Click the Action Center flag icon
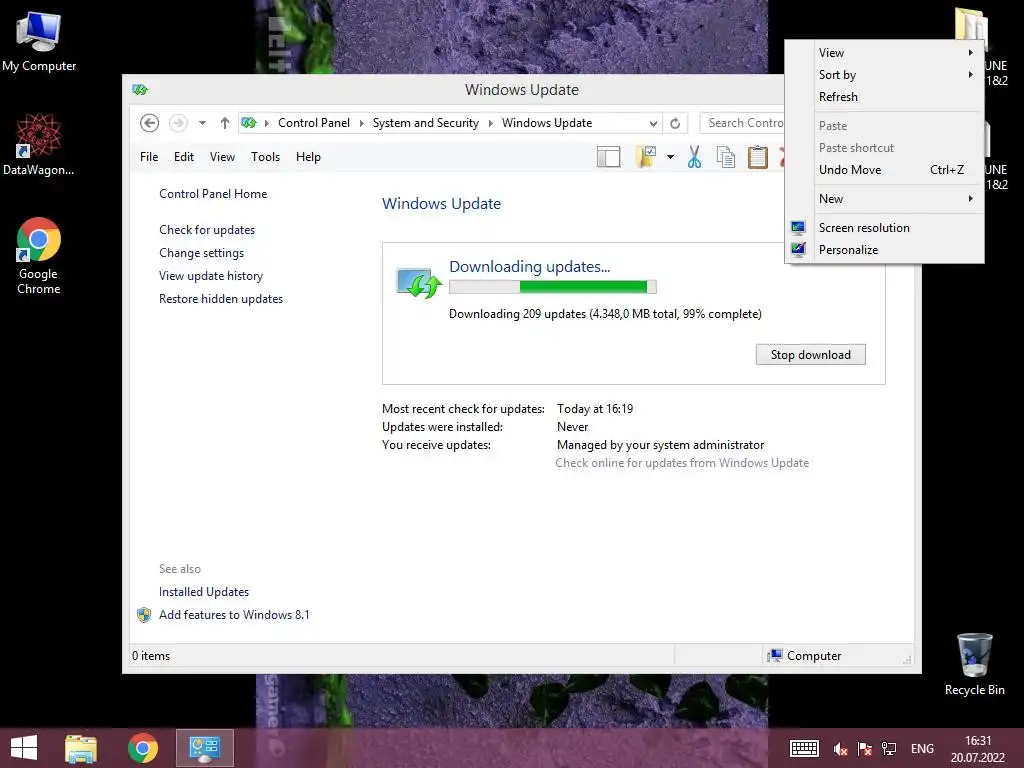The image size is (1024, 768). (x=865, y=748)
